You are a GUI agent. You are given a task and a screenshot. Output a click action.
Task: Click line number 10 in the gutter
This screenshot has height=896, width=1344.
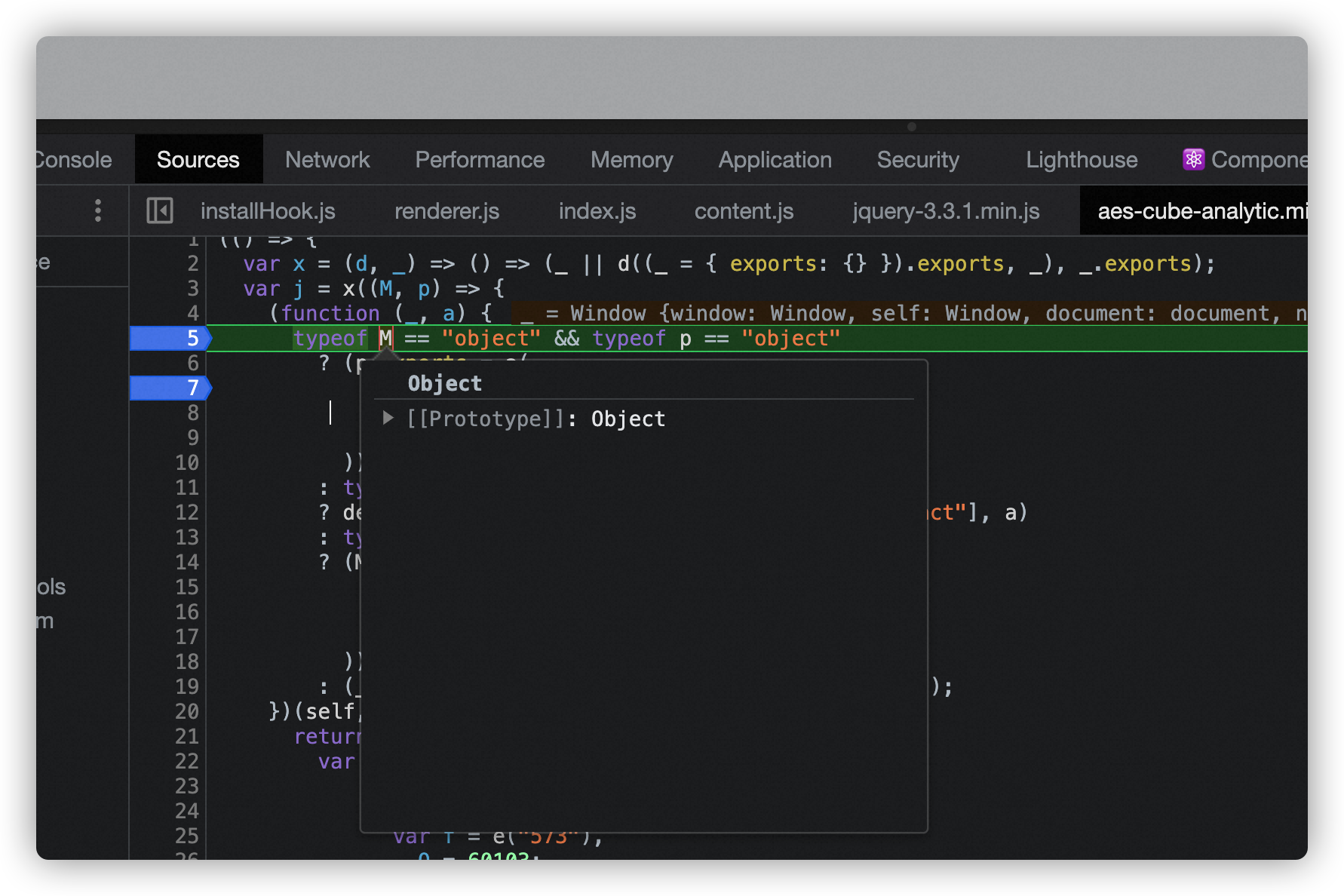(188, 463)
